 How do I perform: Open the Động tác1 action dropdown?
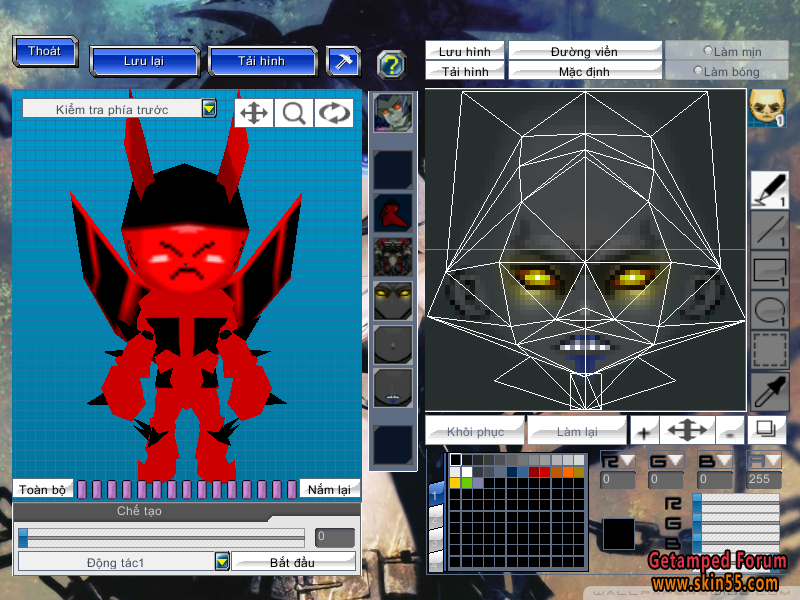tap(222, 562)
